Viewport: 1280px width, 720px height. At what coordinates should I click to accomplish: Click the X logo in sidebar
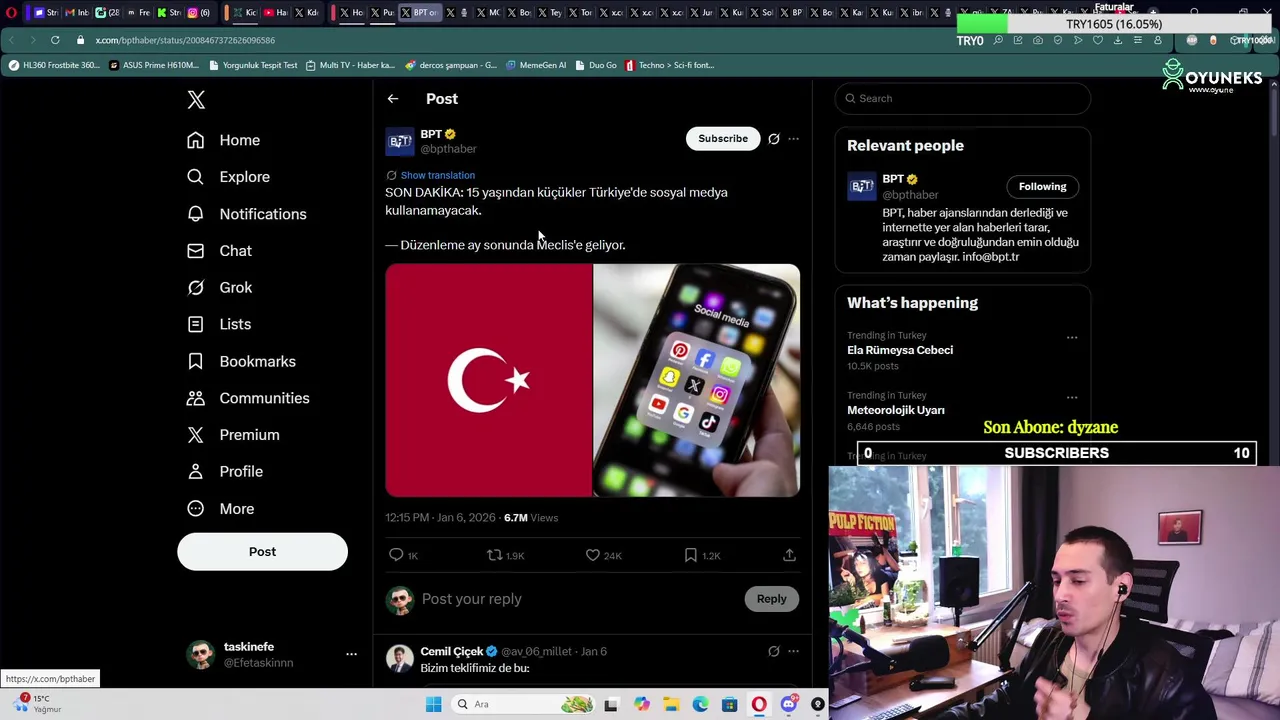coord(196,99)
